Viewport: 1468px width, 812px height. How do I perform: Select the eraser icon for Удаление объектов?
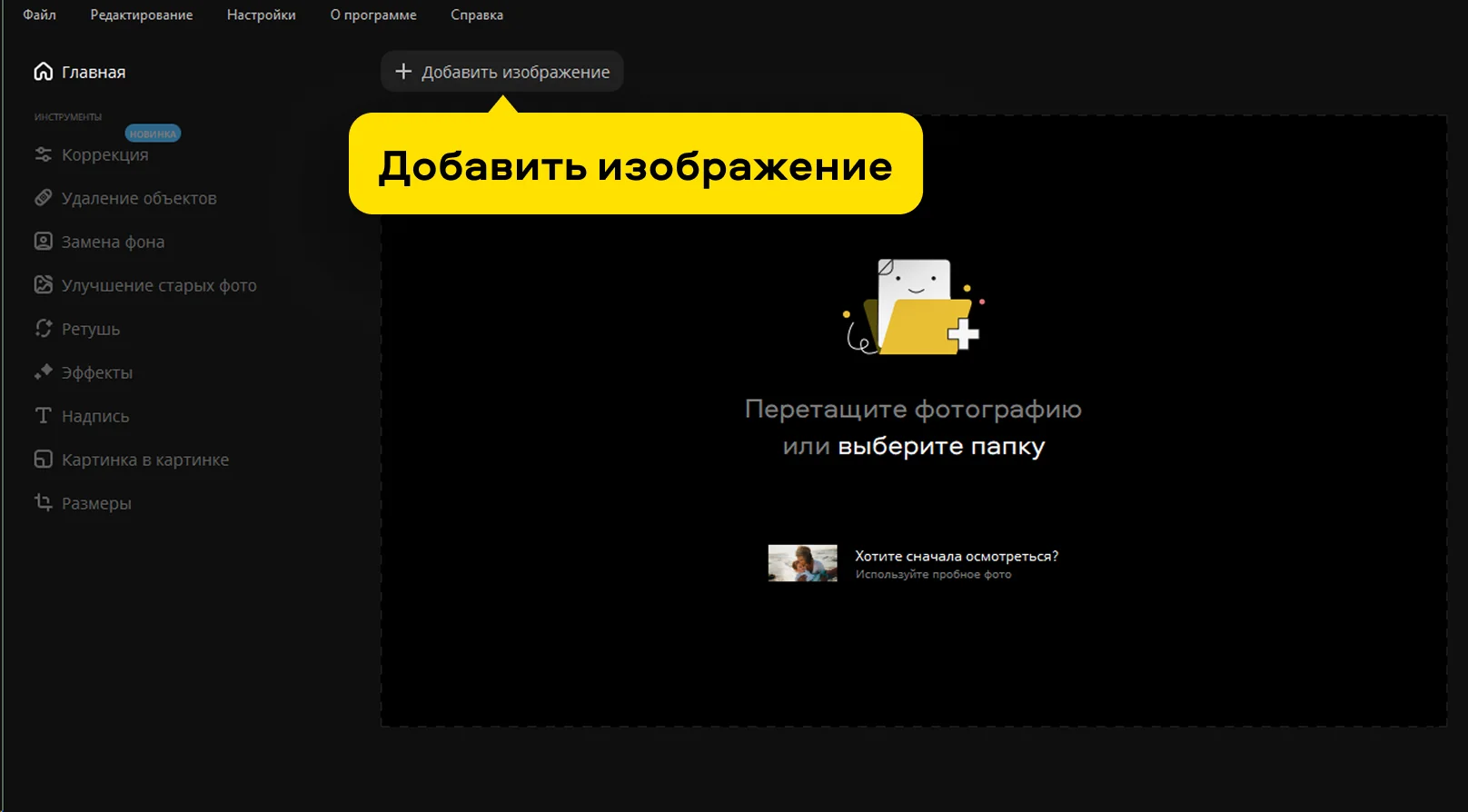pyautogui.click(x=43, y=198)
